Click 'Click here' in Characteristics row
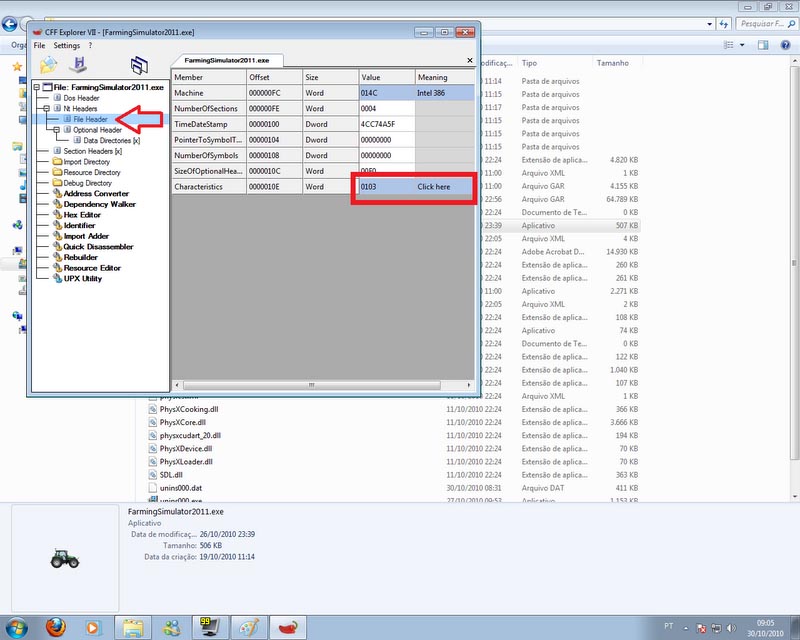The image size is (800, 640). (433, 187)
